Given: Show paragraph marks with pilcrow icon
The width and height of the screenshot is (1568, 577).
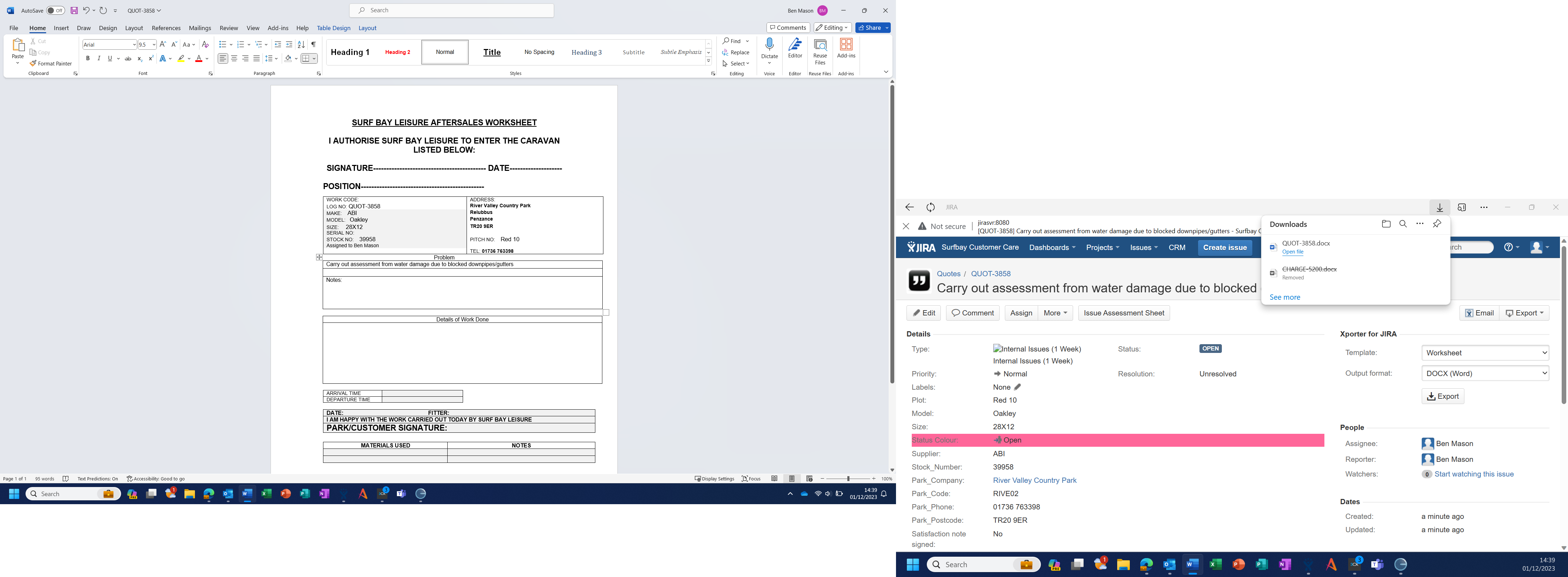Looking at the screenshot, I should (314, 44).
